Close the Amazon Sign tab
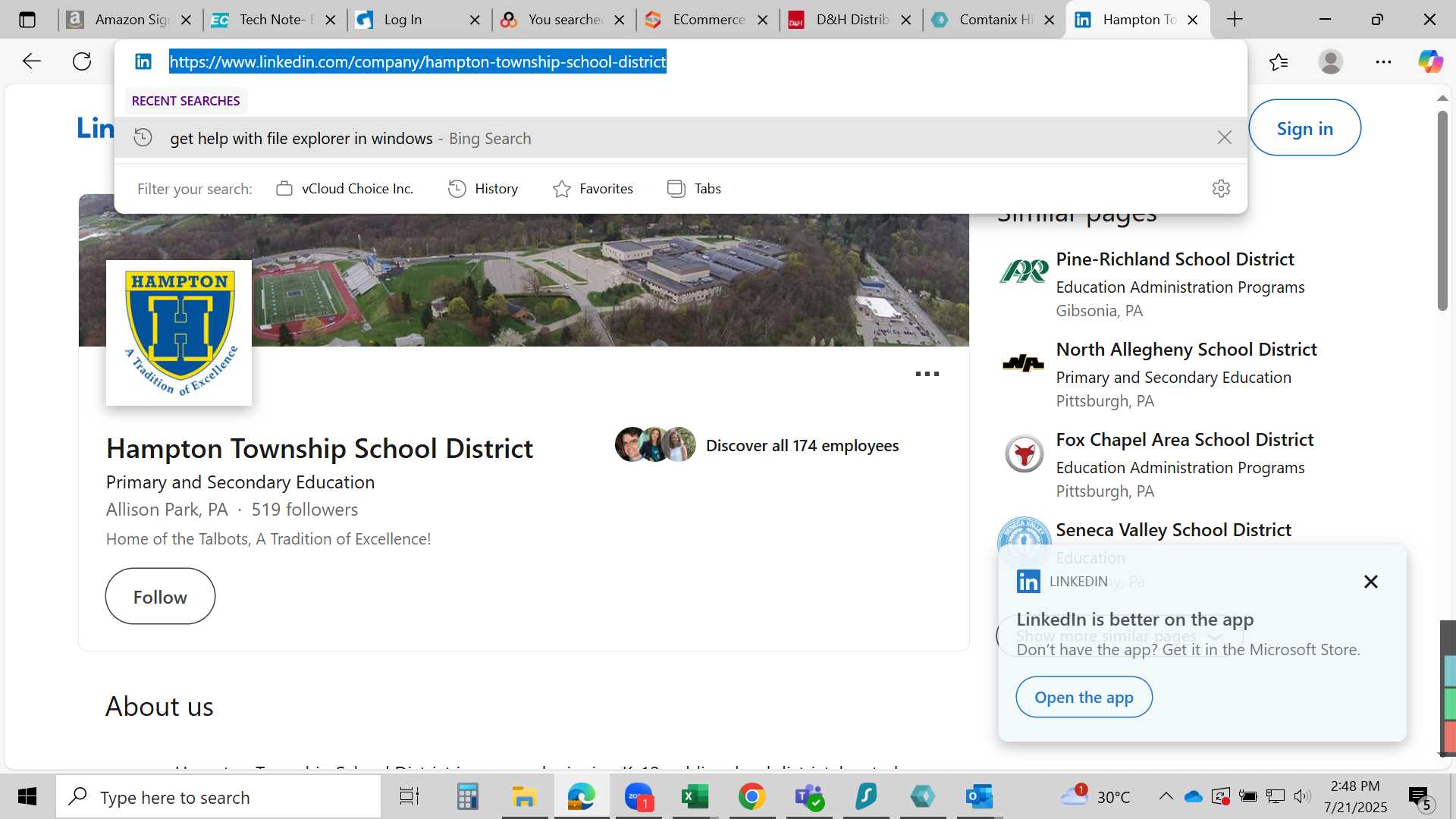1456x819 pixels. click(x=186, y=20)
